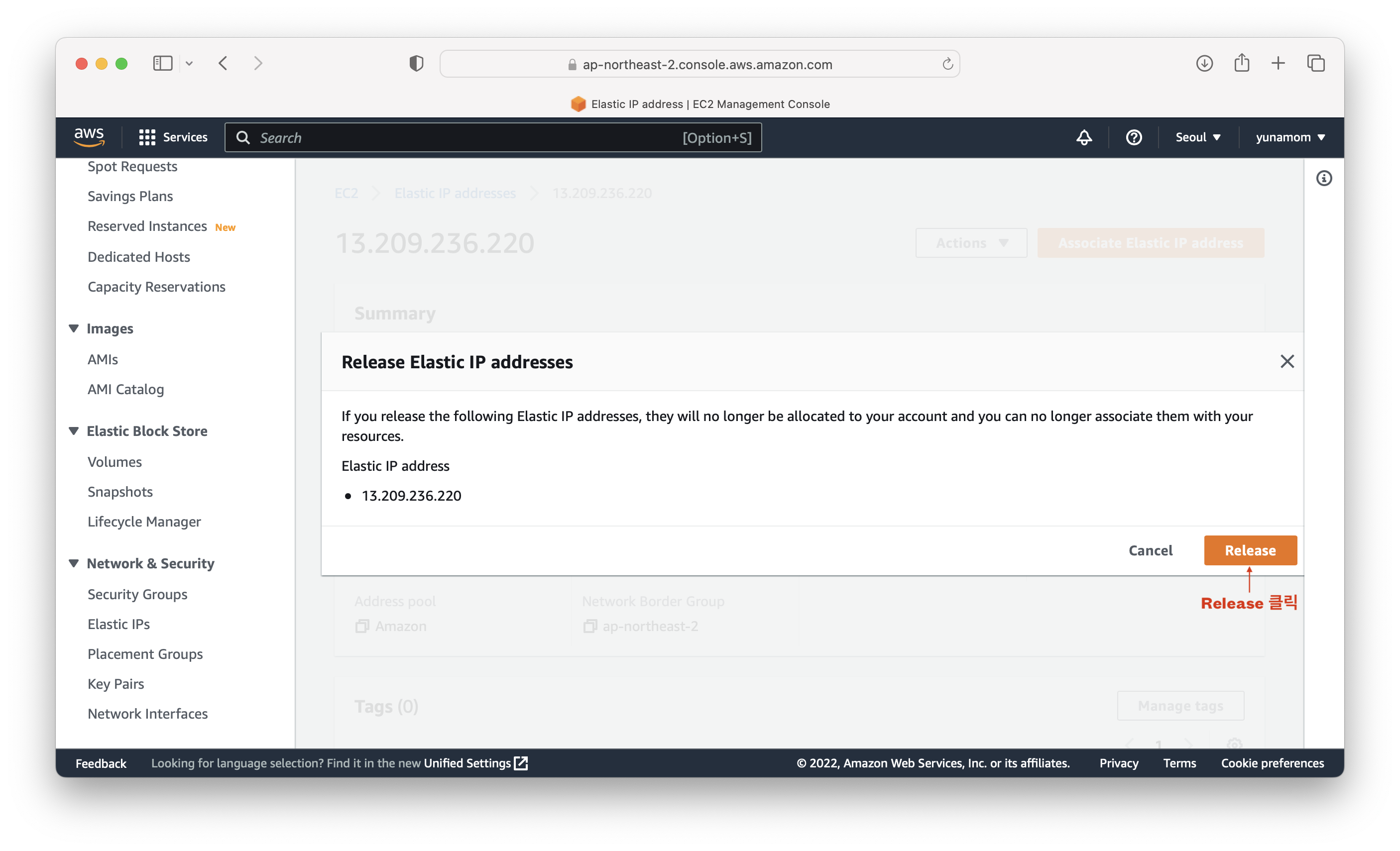This screenshot has width=1400, height=851.
Task: Open AMI Catalog in sidebar
Action: 125,389
